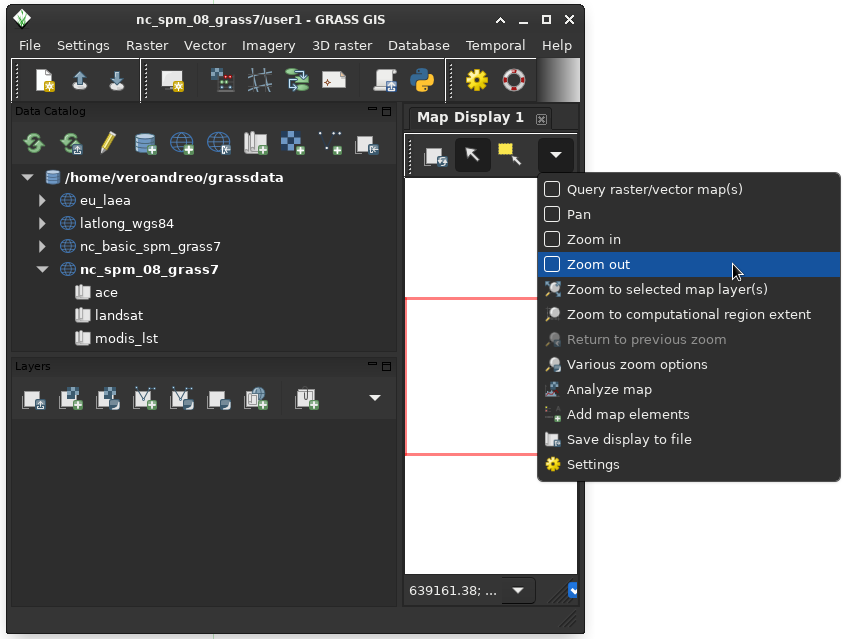The image size is (849, 639).
Task: Select Add map elements entry
Action: click(689, 414)
